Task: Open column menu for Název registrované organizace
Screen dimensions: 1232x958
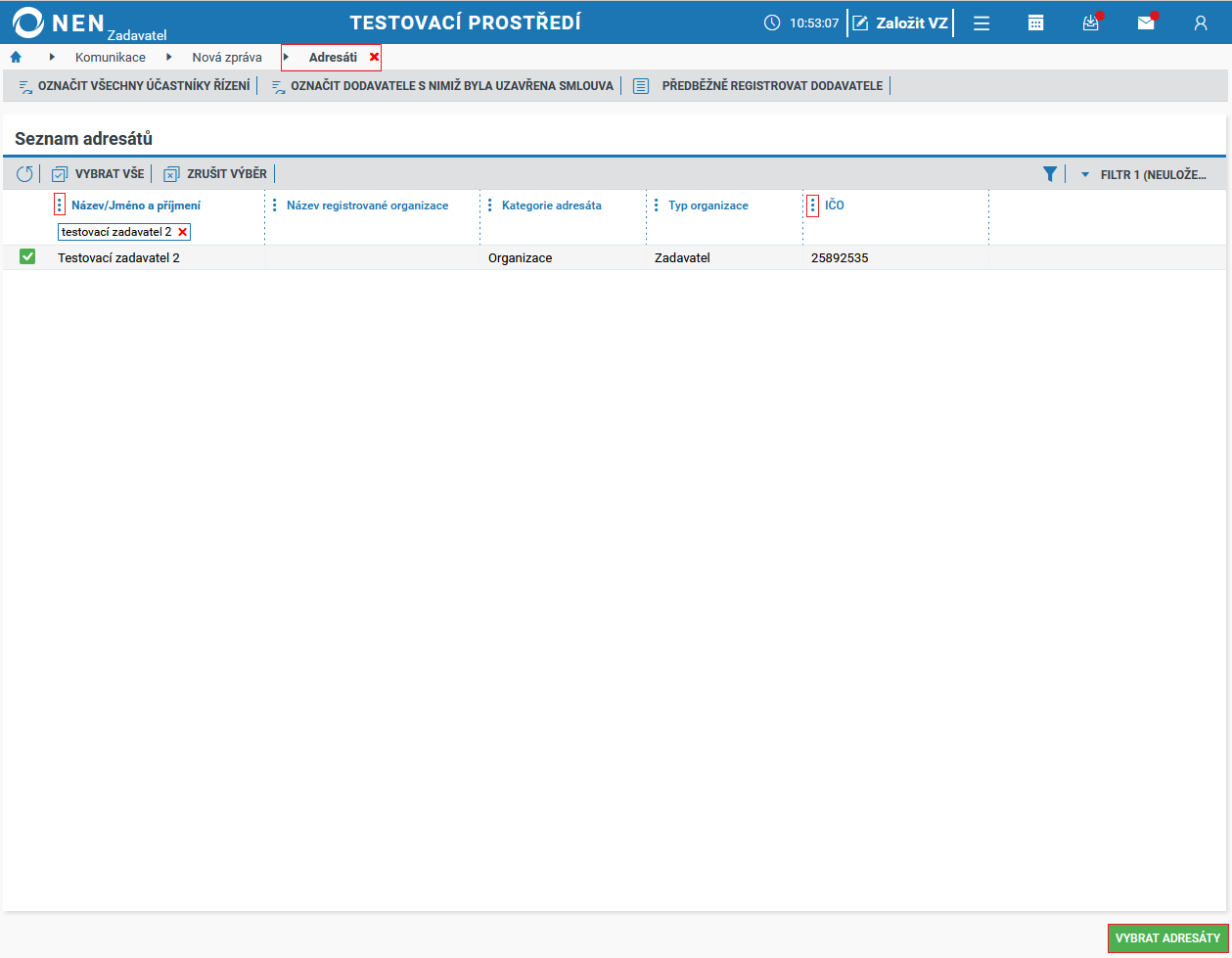Action: [x=274, y=205]
